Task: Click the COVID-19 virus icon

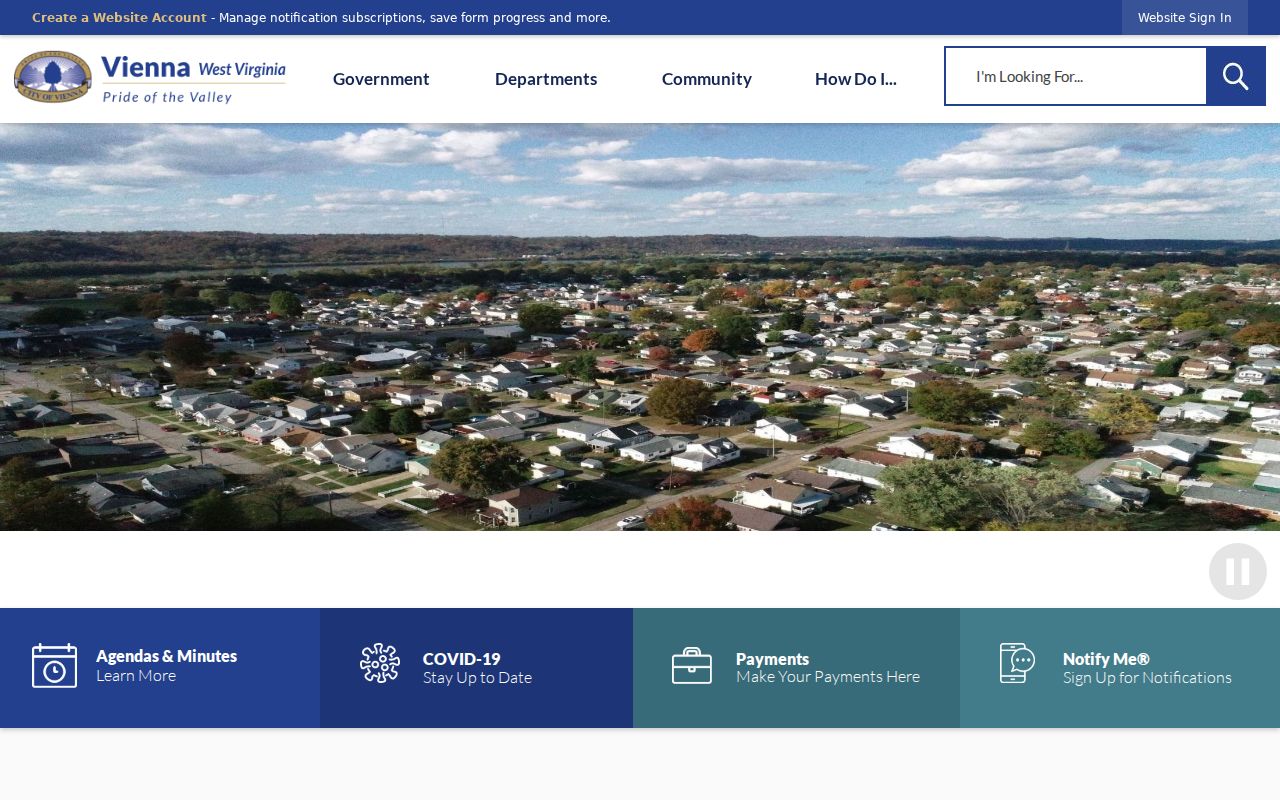Action: click(x=380, y=664)
